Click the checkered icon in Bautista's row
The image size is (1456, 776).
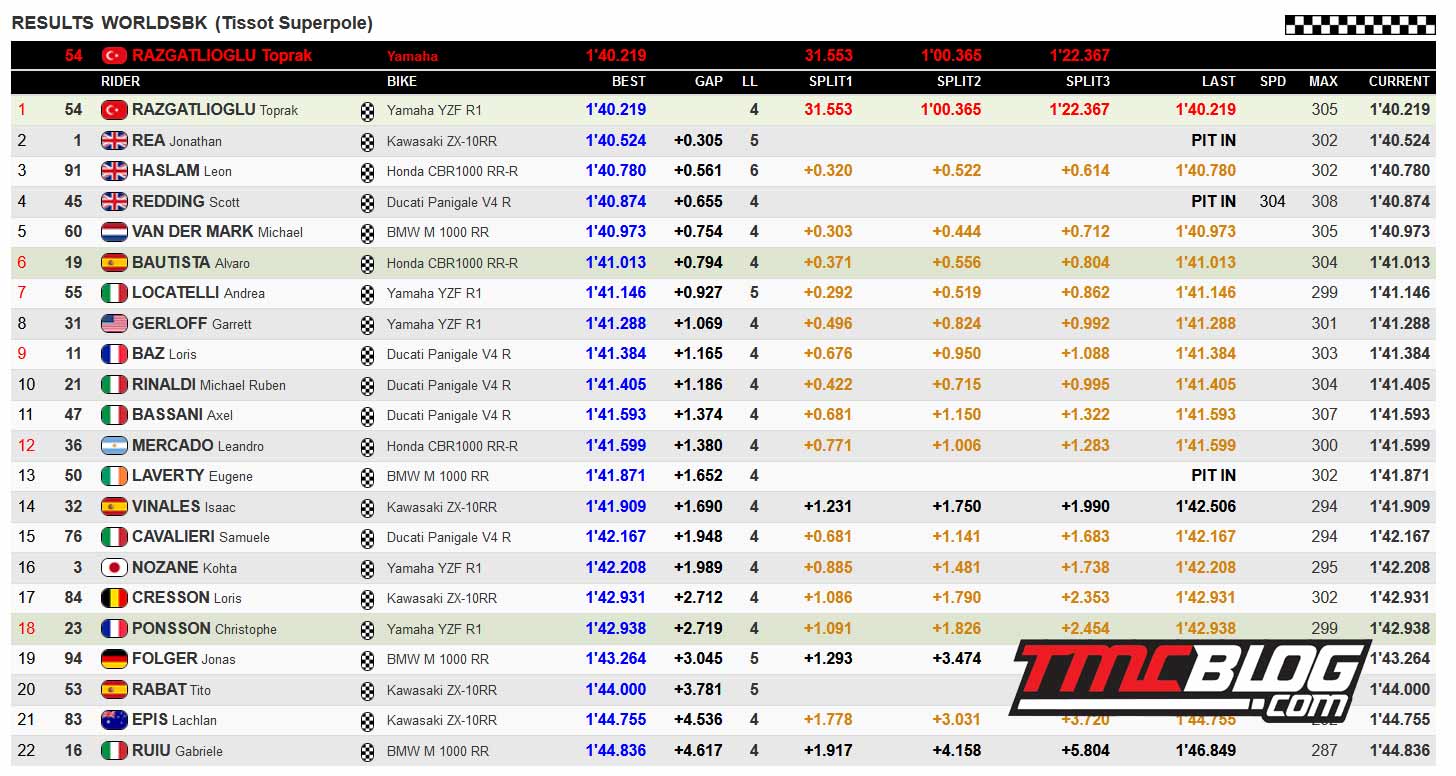pyautogui.click(x=367, y=263)
